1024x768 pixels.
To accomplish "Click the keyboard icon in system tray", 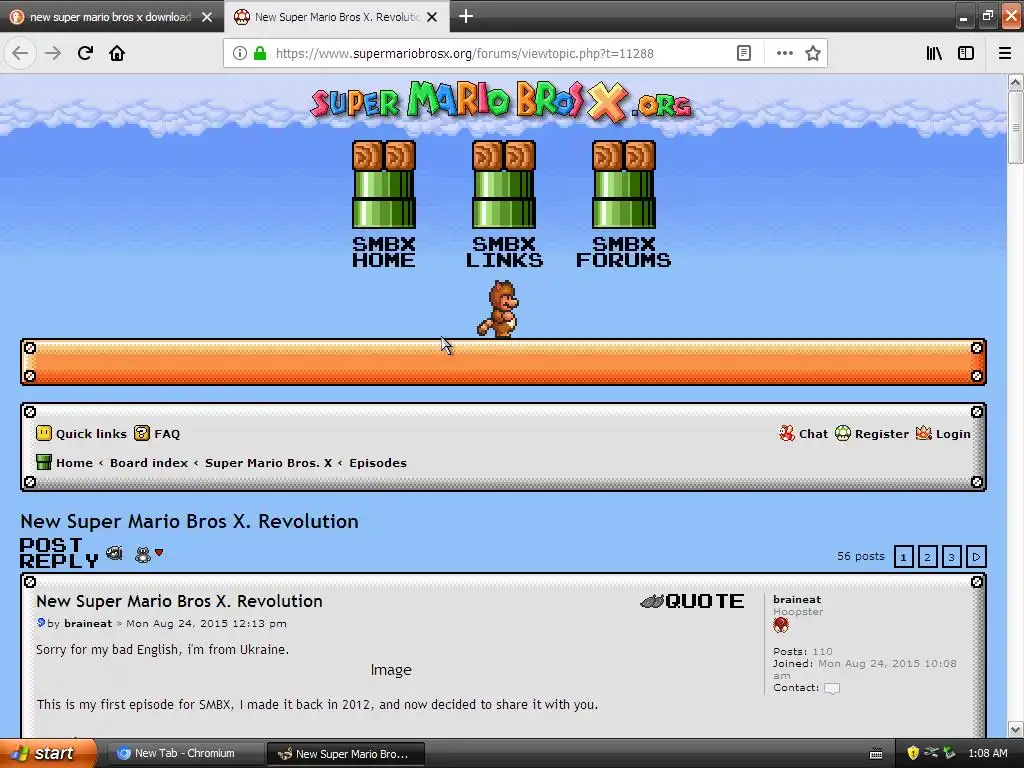I will coord(876,754).
